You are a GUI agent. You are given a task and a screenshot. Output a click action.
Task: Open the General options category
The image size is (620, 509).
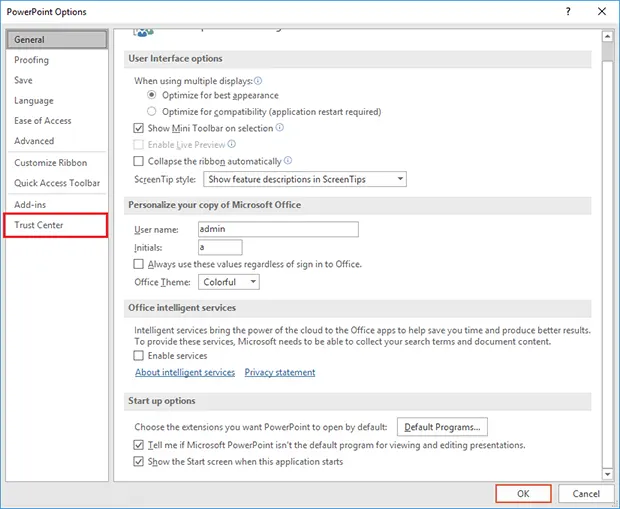tap(57, 40)
